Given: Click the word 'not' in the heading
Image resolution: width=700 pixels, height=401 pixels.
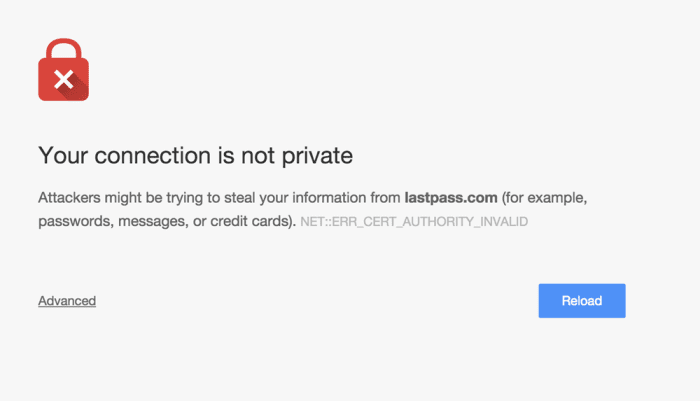Looking at the screenshot, I should point(258,155).
